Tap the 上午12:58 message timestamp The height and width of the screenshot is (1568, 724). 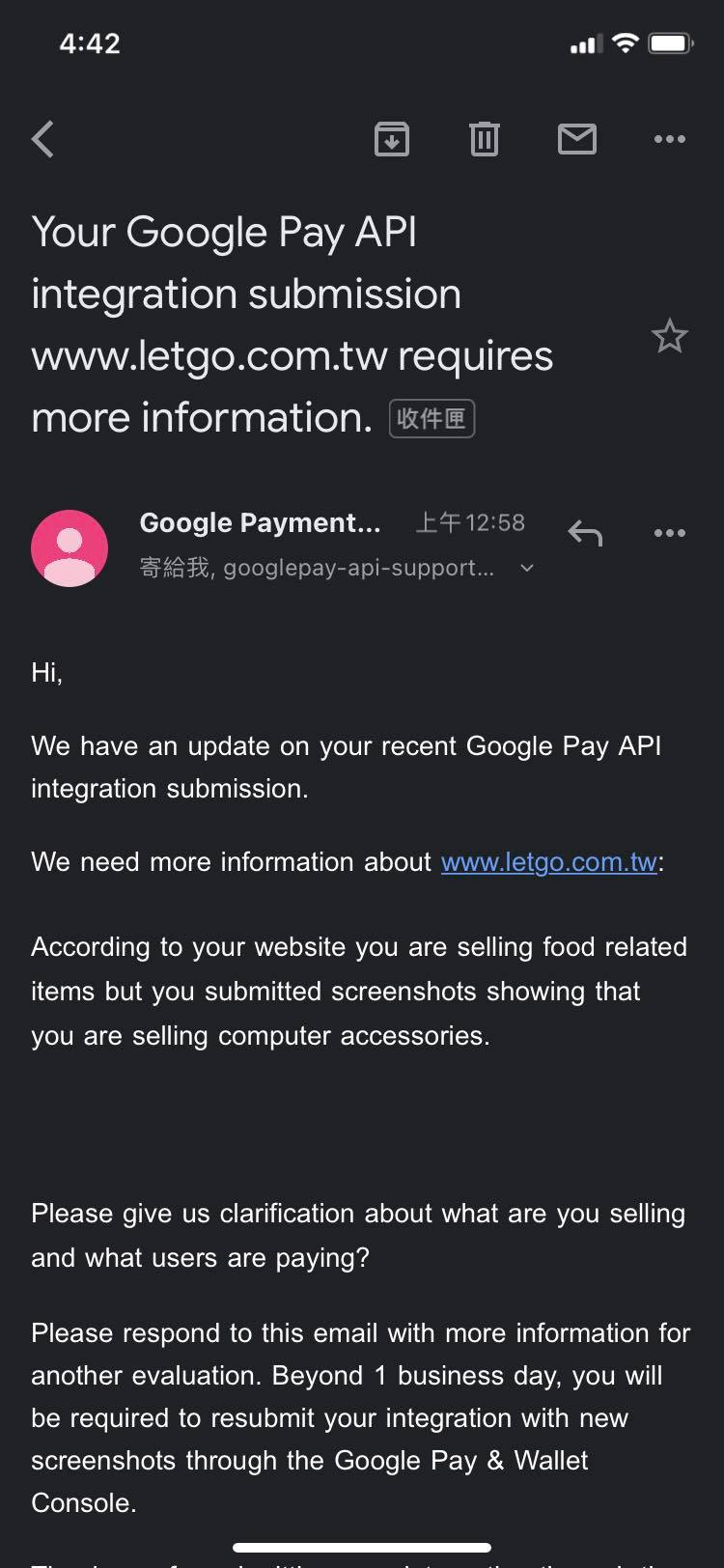pyautogui.click(x=470, y=522)
